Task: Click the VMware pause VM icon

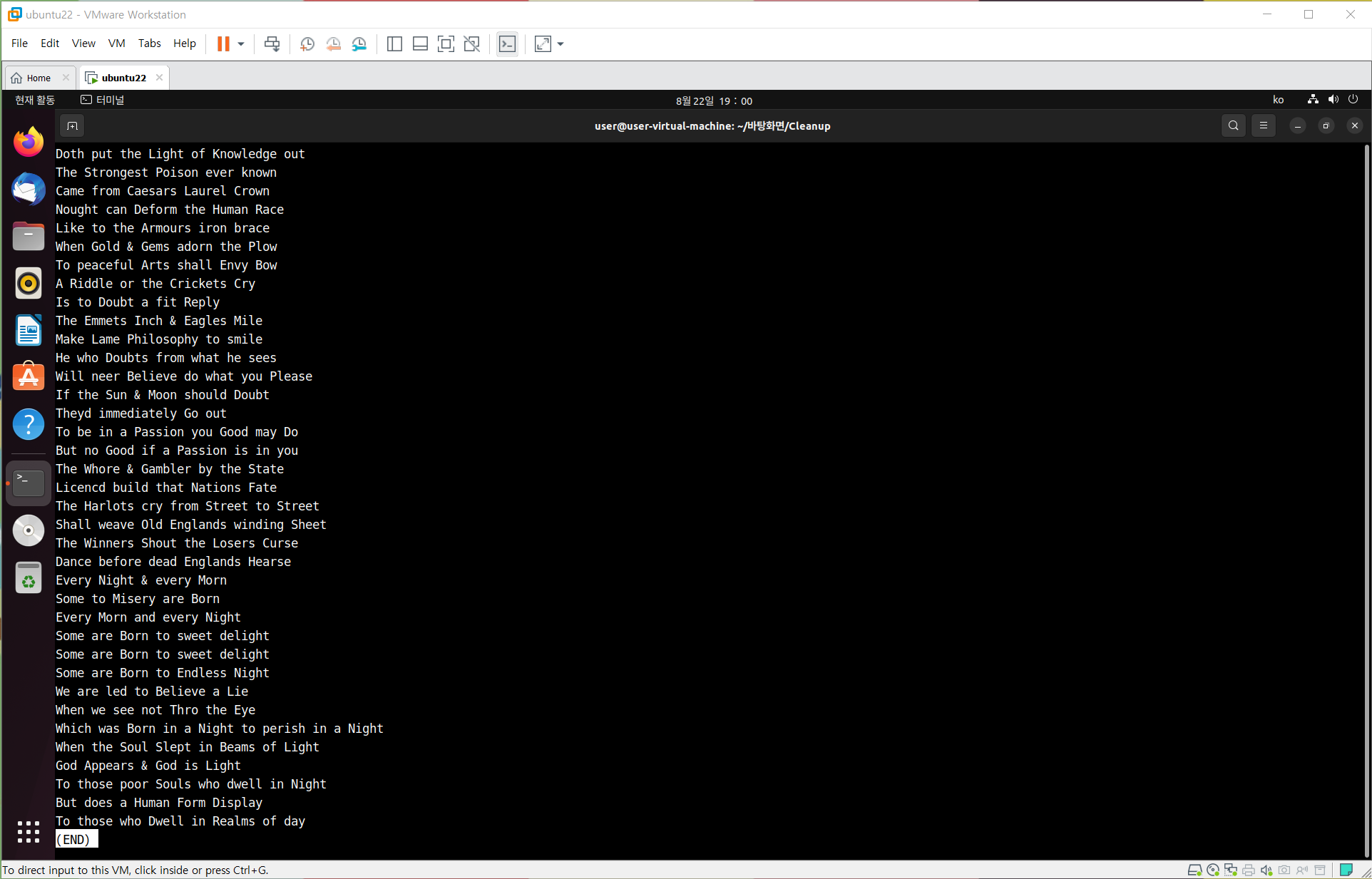Action: coord(223,44)
